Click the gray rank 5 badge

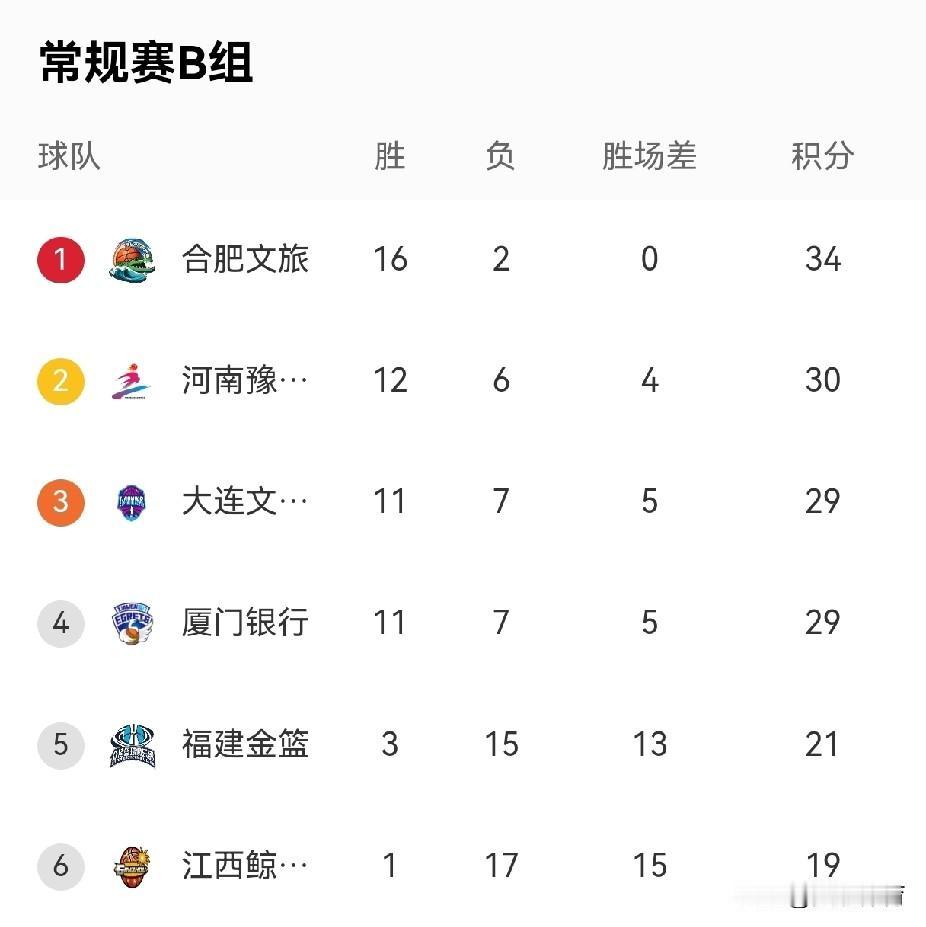click(61, 745)
